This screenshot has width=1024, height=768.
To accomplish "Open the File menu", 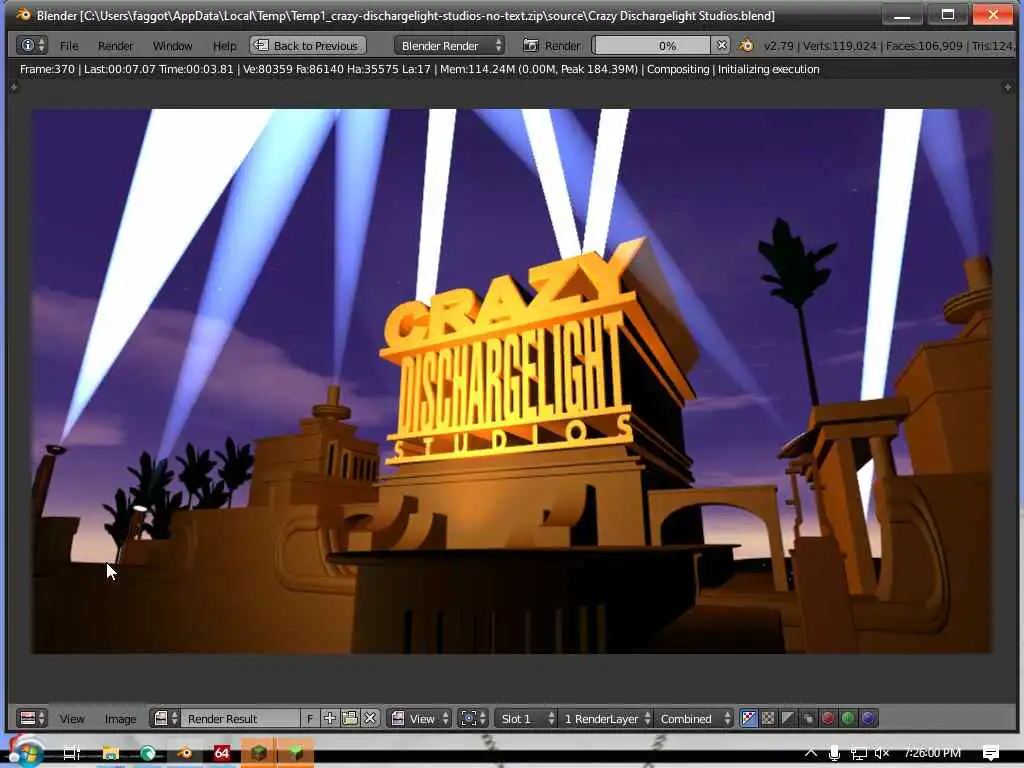I will [69, 46].
